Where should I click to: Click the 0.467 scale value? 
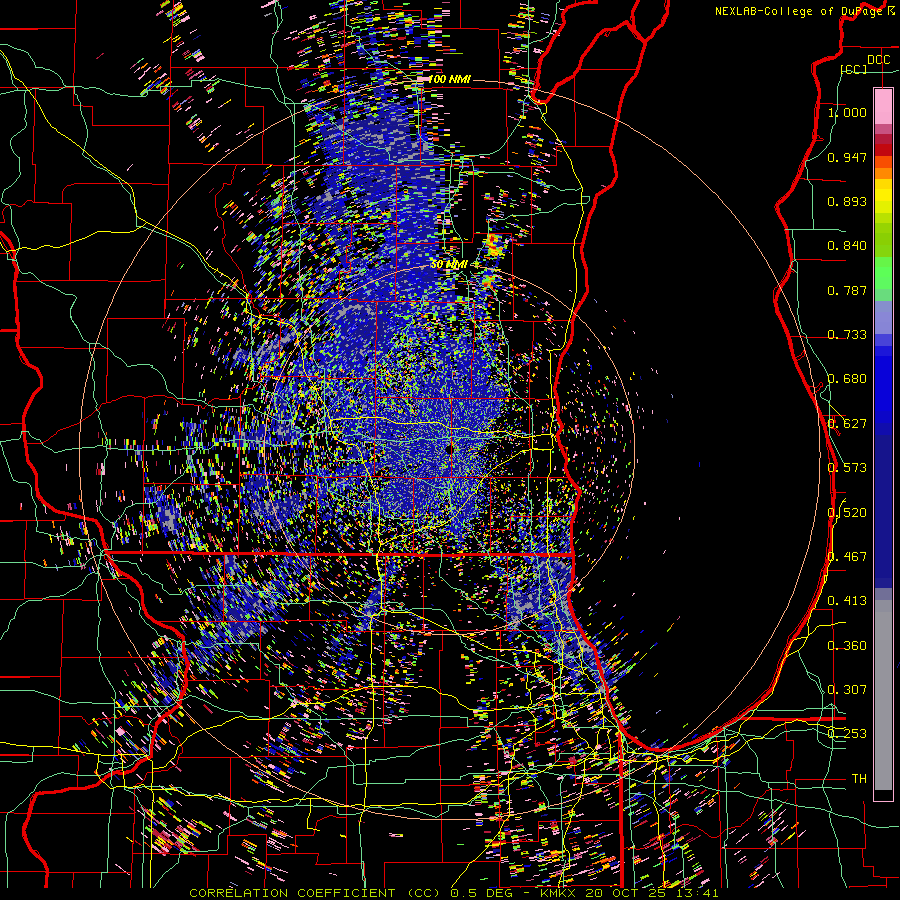(x=847, y=557)
